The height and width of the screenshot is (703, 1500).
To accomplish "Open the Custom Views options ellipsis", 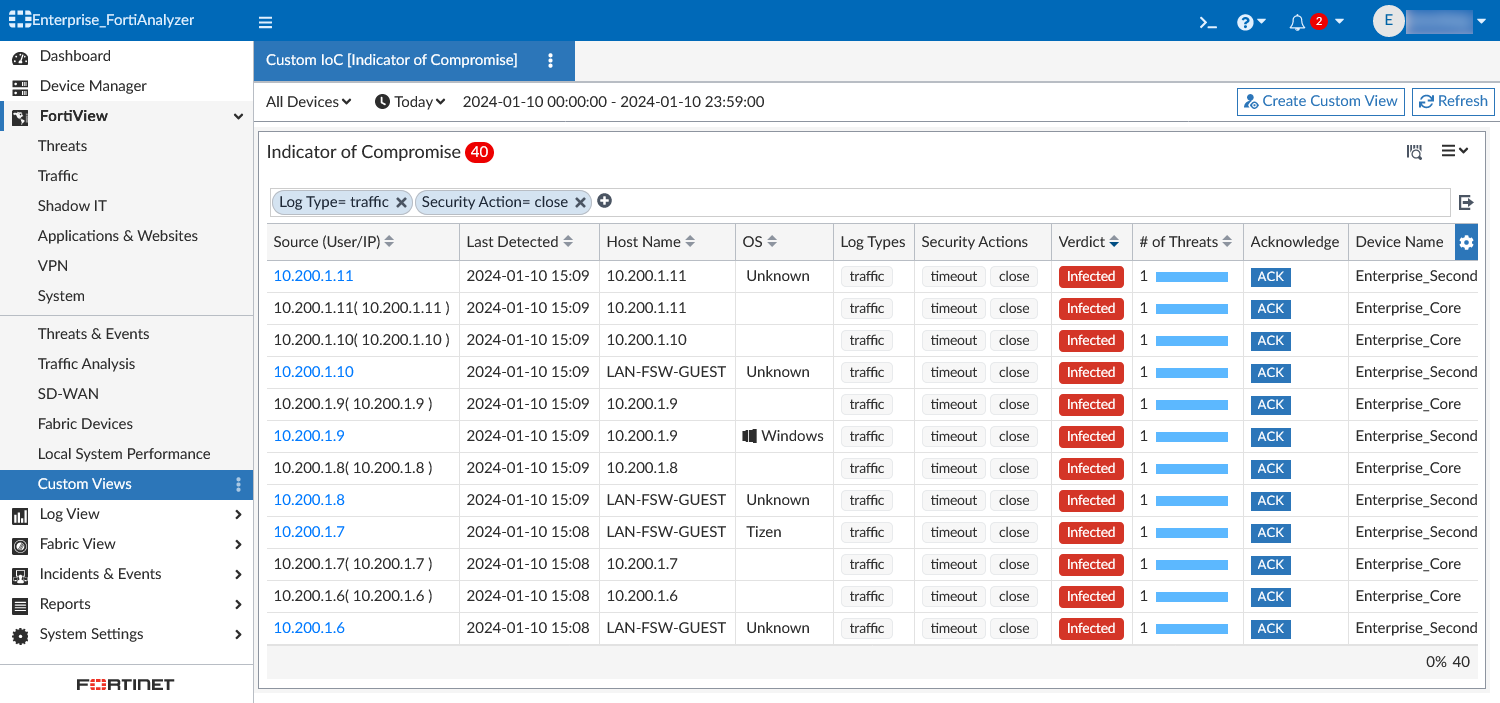I will pyautogui.click(x=238, y=484).
